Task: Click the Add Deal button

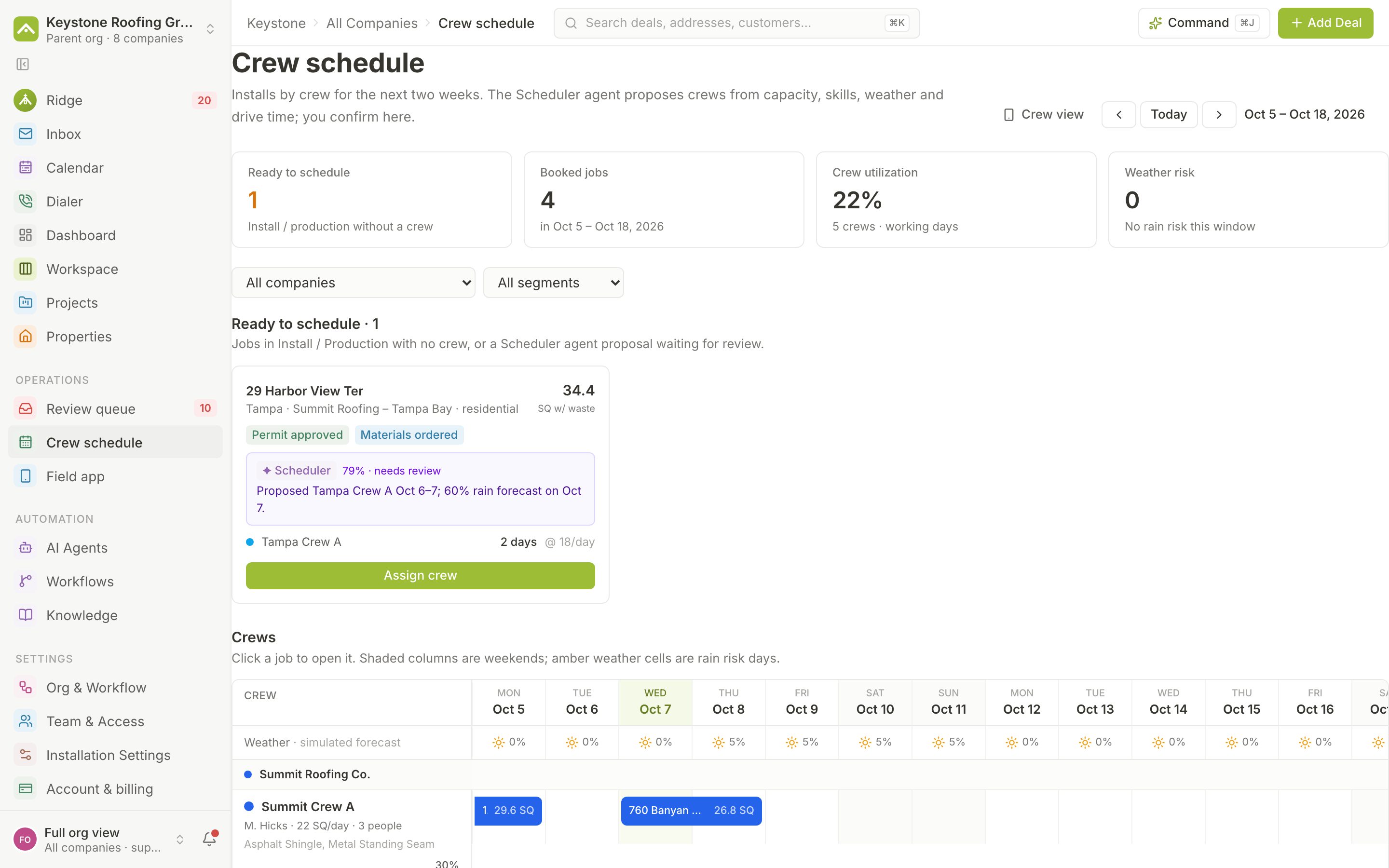Action: 1325,23
